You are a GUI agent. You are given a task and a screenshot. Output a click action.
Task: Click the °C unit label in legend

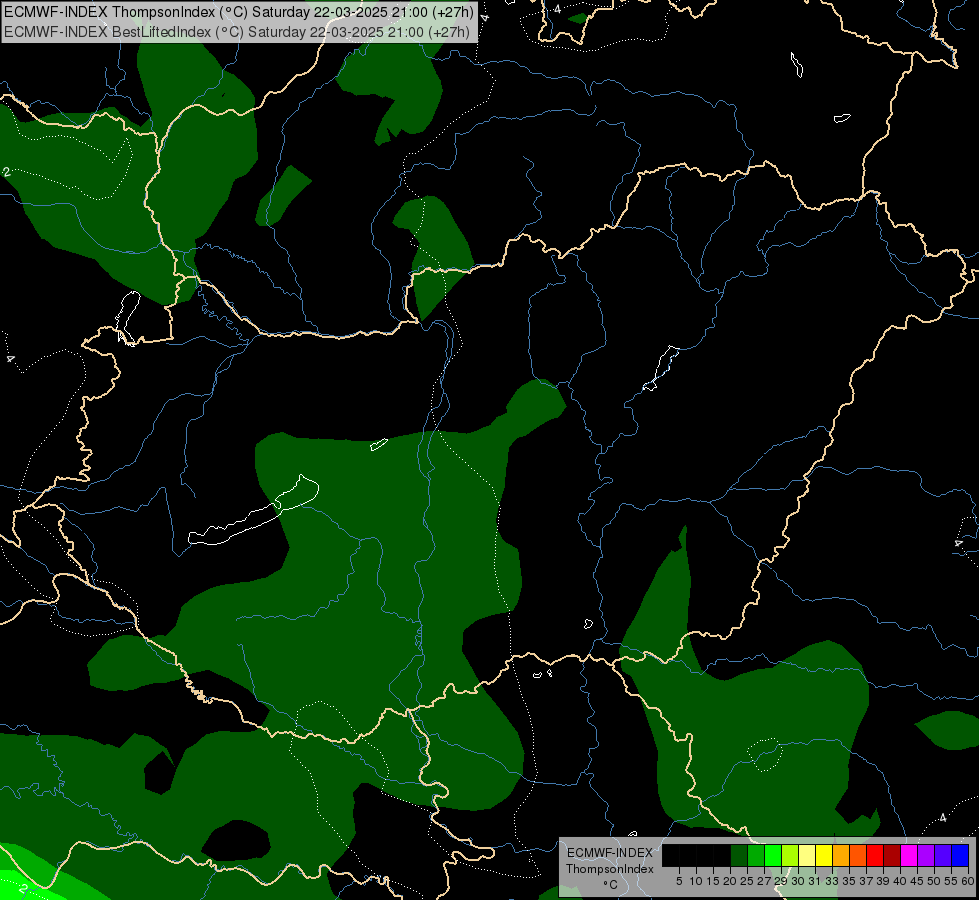(x=610, y=885)
